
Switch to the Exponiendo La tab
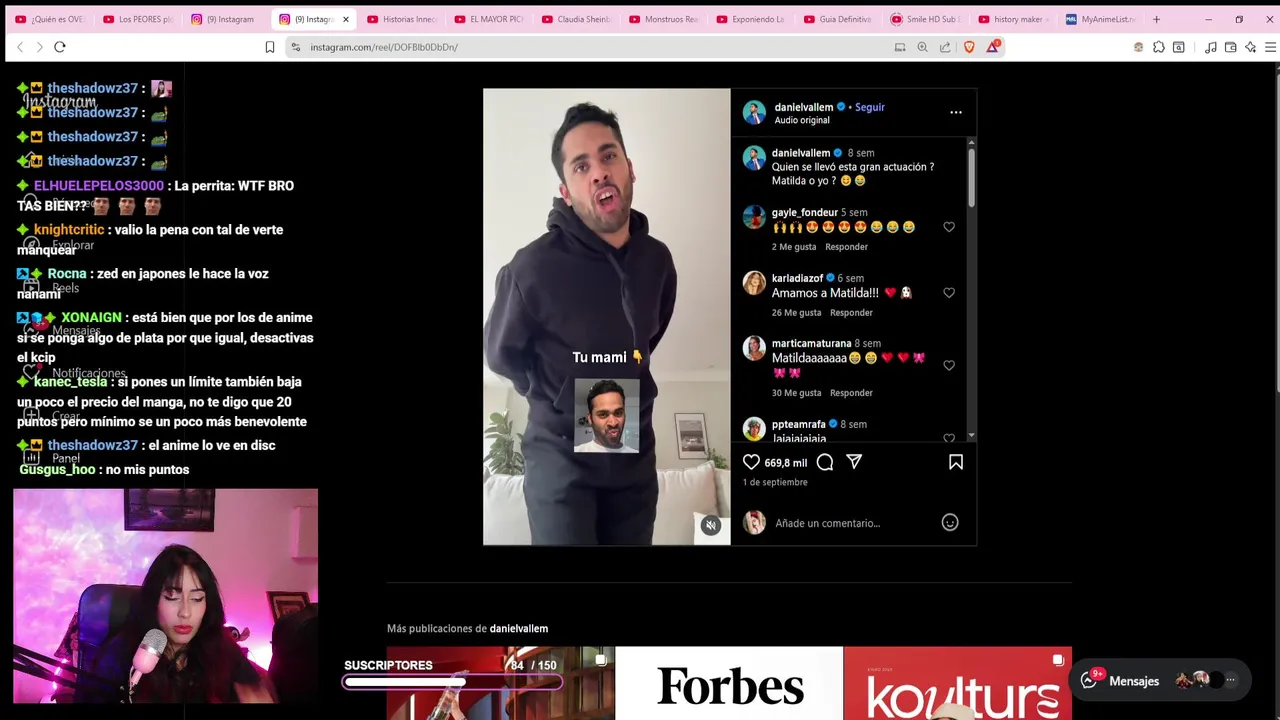click(753, 19)
